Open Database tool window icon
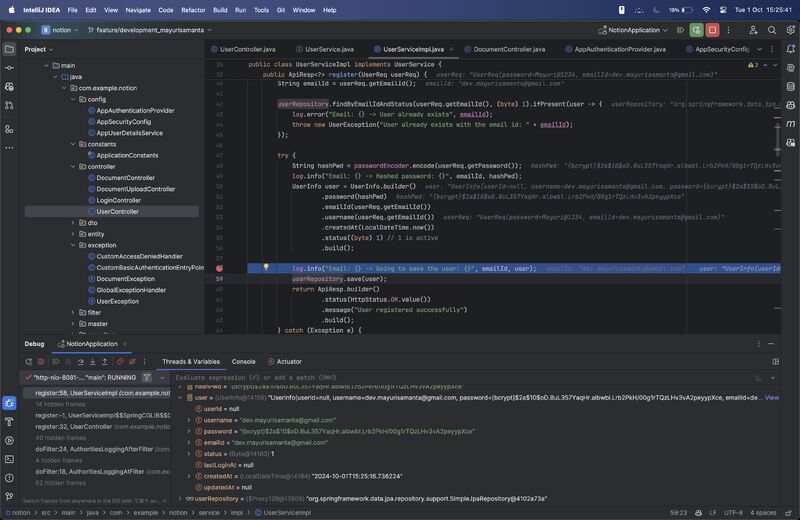800x520 pixels. coord(790,87)
